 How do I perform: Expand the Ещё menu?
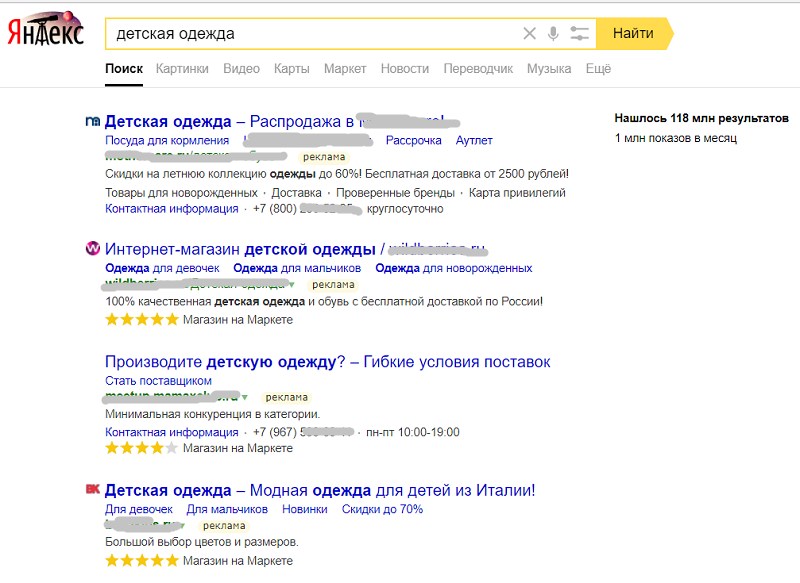coord(598,69)
